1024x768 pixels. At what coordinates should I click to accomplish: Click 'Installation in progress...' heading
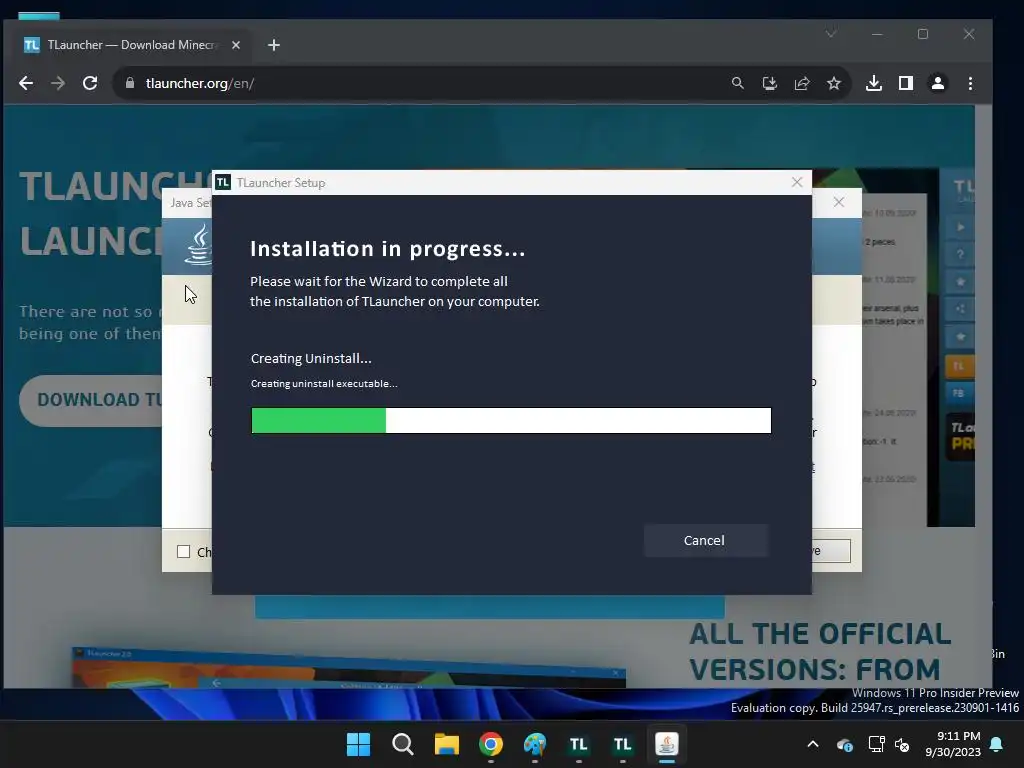[388, 249]
